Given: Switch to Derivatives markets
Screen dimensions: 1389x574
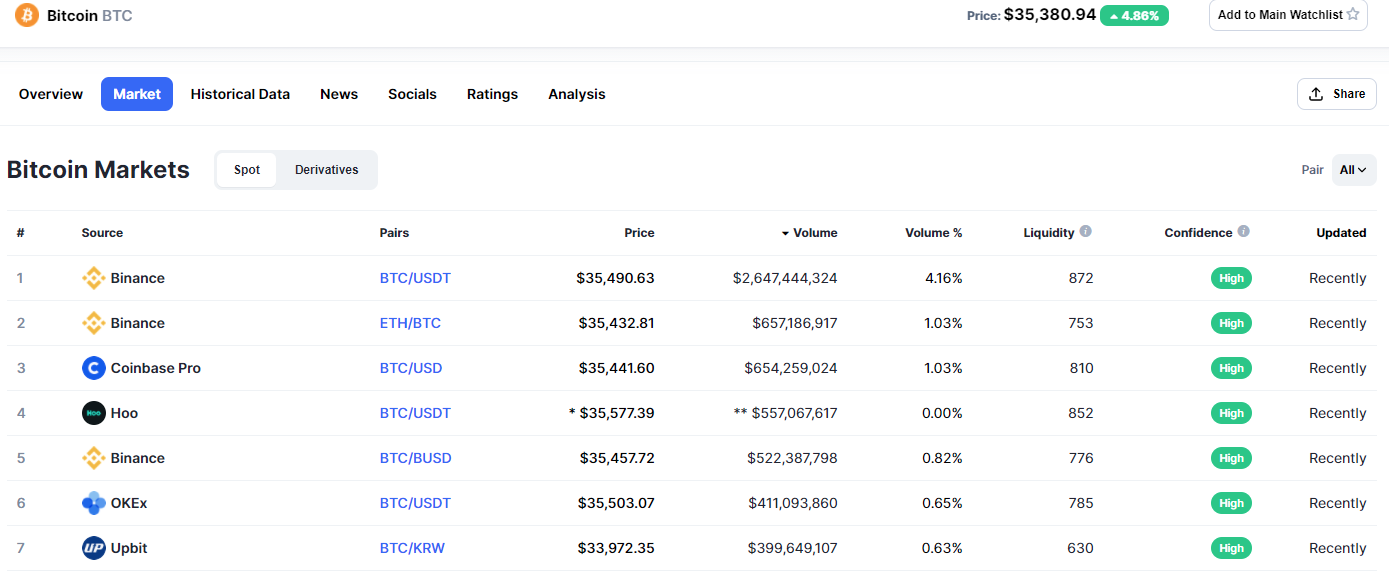Looking at the screenshot, I should click(327, 170).
